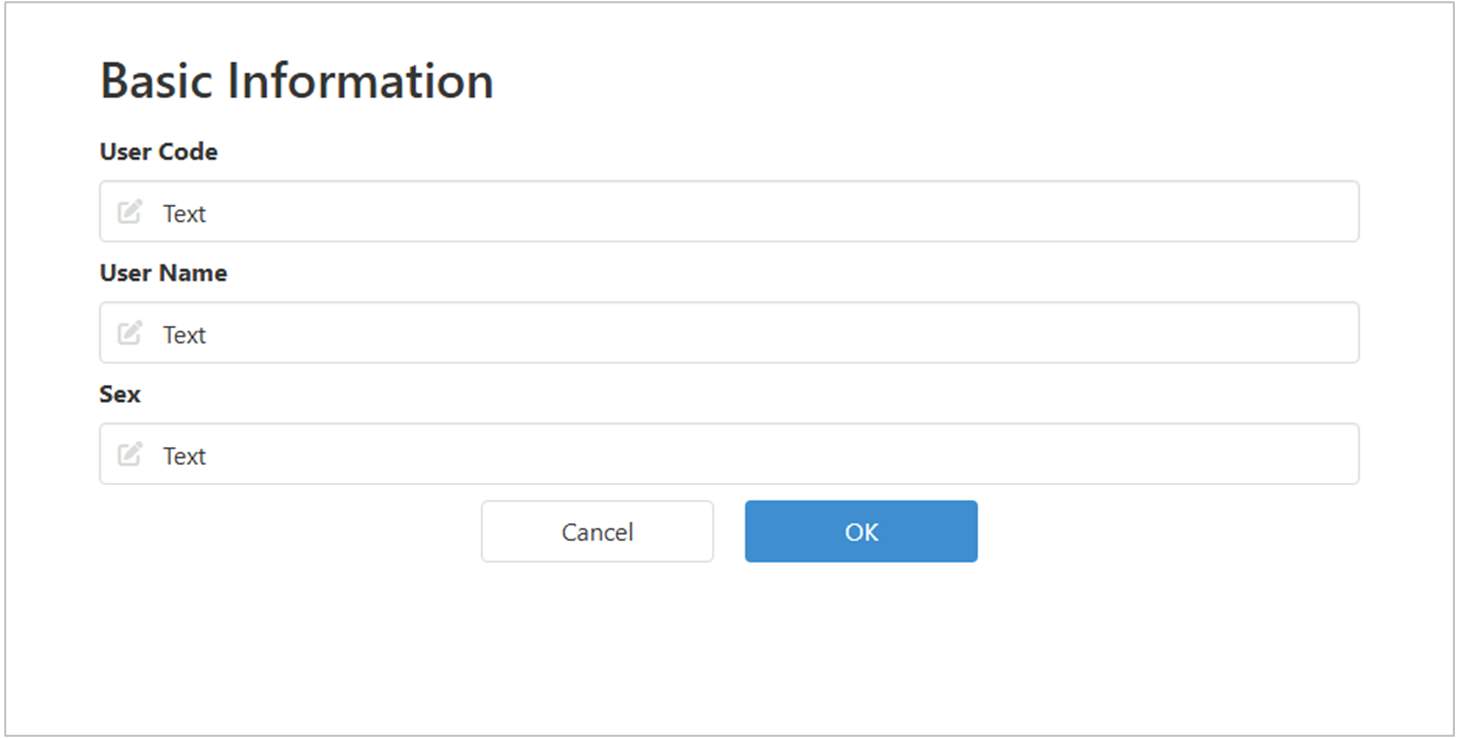Click the placeholder Text in User Code
Screen dimensions: 1459x738
pos(185,214)
